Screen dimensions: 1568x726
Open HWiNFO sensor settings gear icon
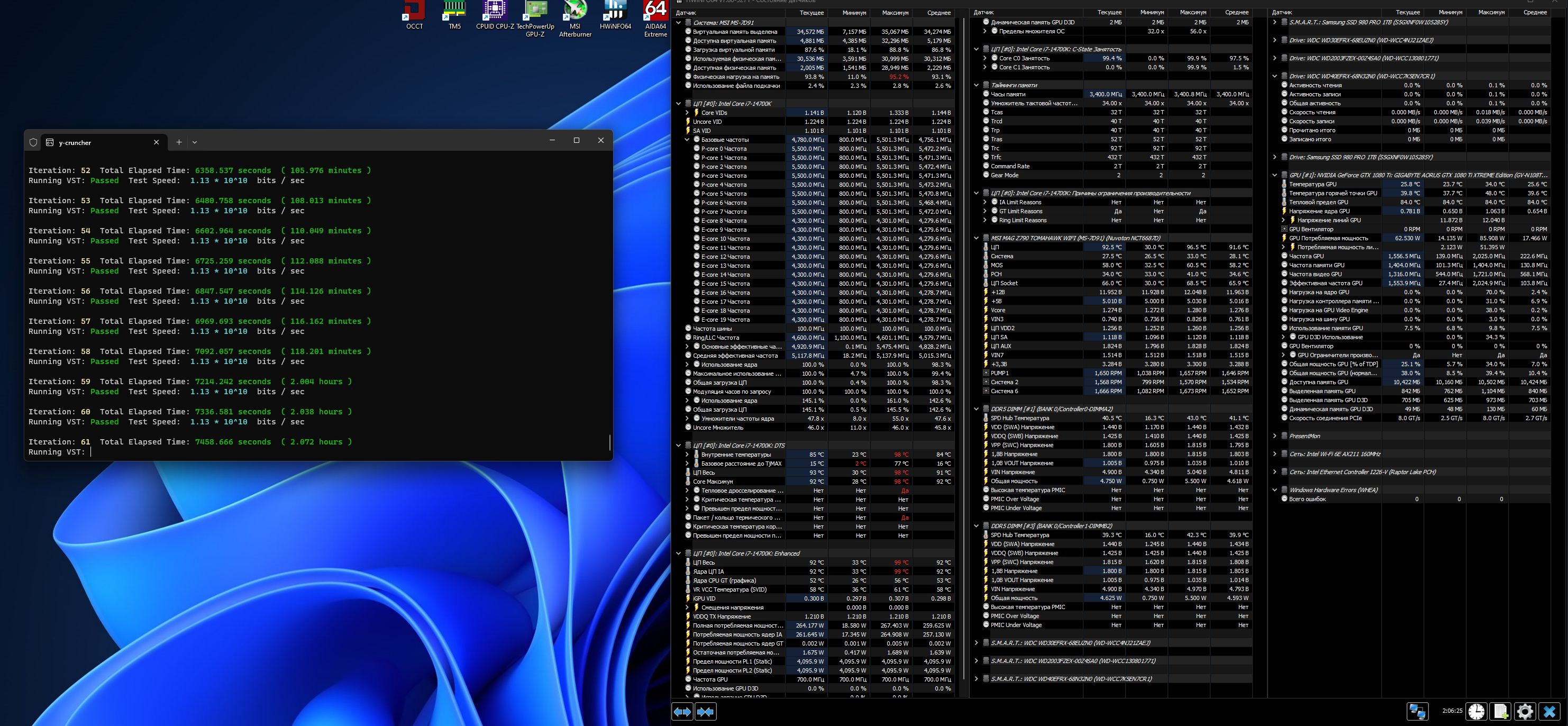point(1525,711)
